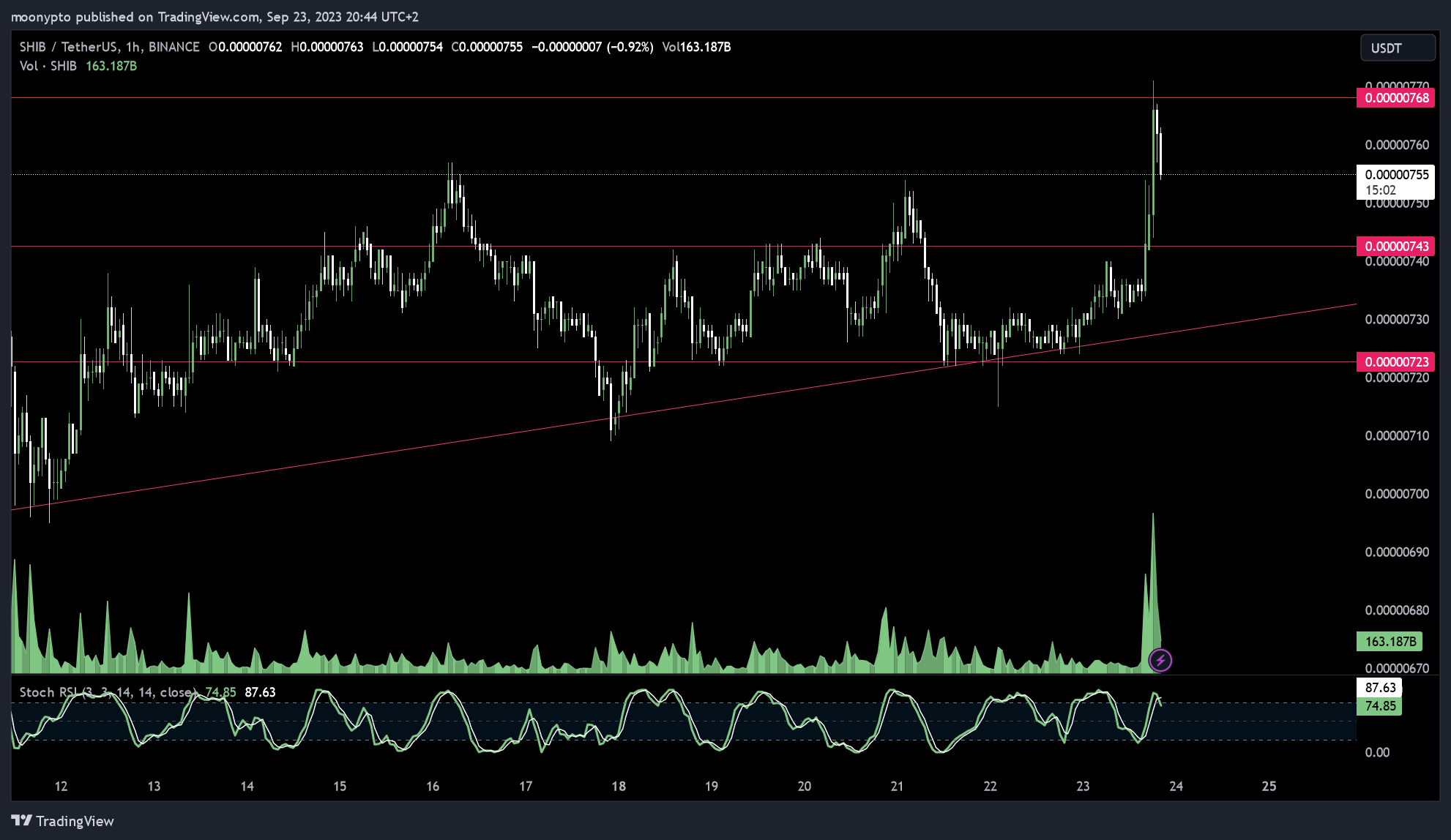
Task: Click the Stoch RSI value label 87.63 on the axis
Action: coord(1379,688)
